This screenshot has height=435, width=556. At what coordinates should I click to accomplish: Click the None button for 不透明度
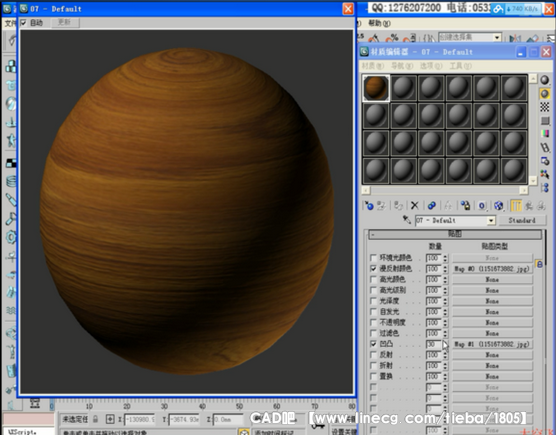(492, 323)
